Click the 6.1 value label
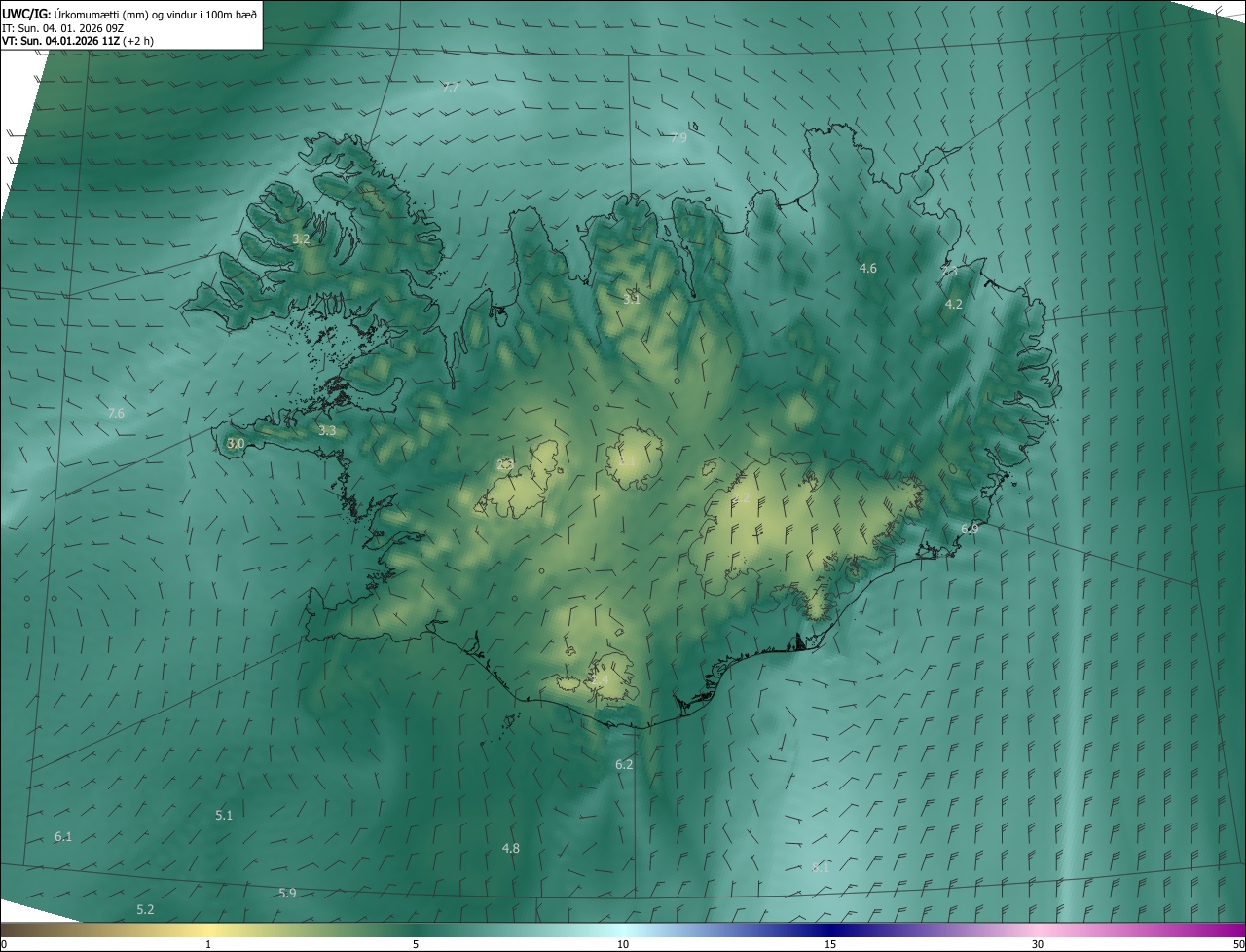1246x952 pixels. tap(63, 836)
